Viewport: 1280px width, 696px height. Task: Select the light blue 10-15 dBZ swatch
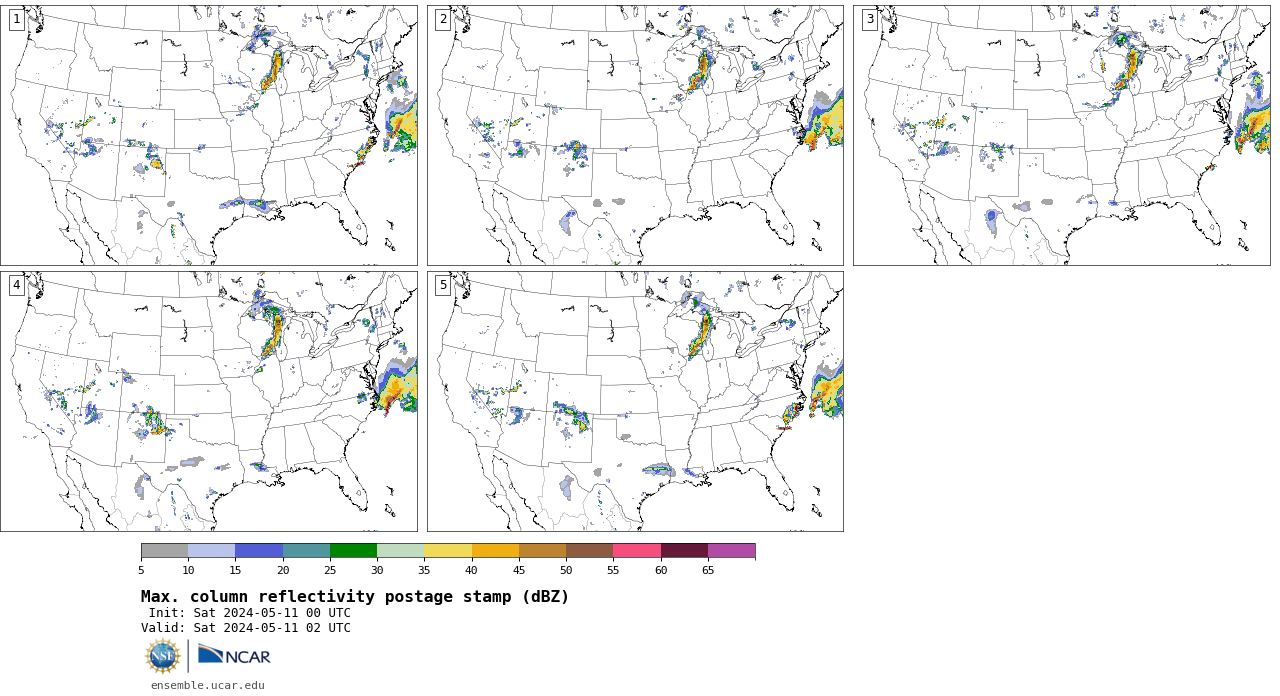point(212,551)
